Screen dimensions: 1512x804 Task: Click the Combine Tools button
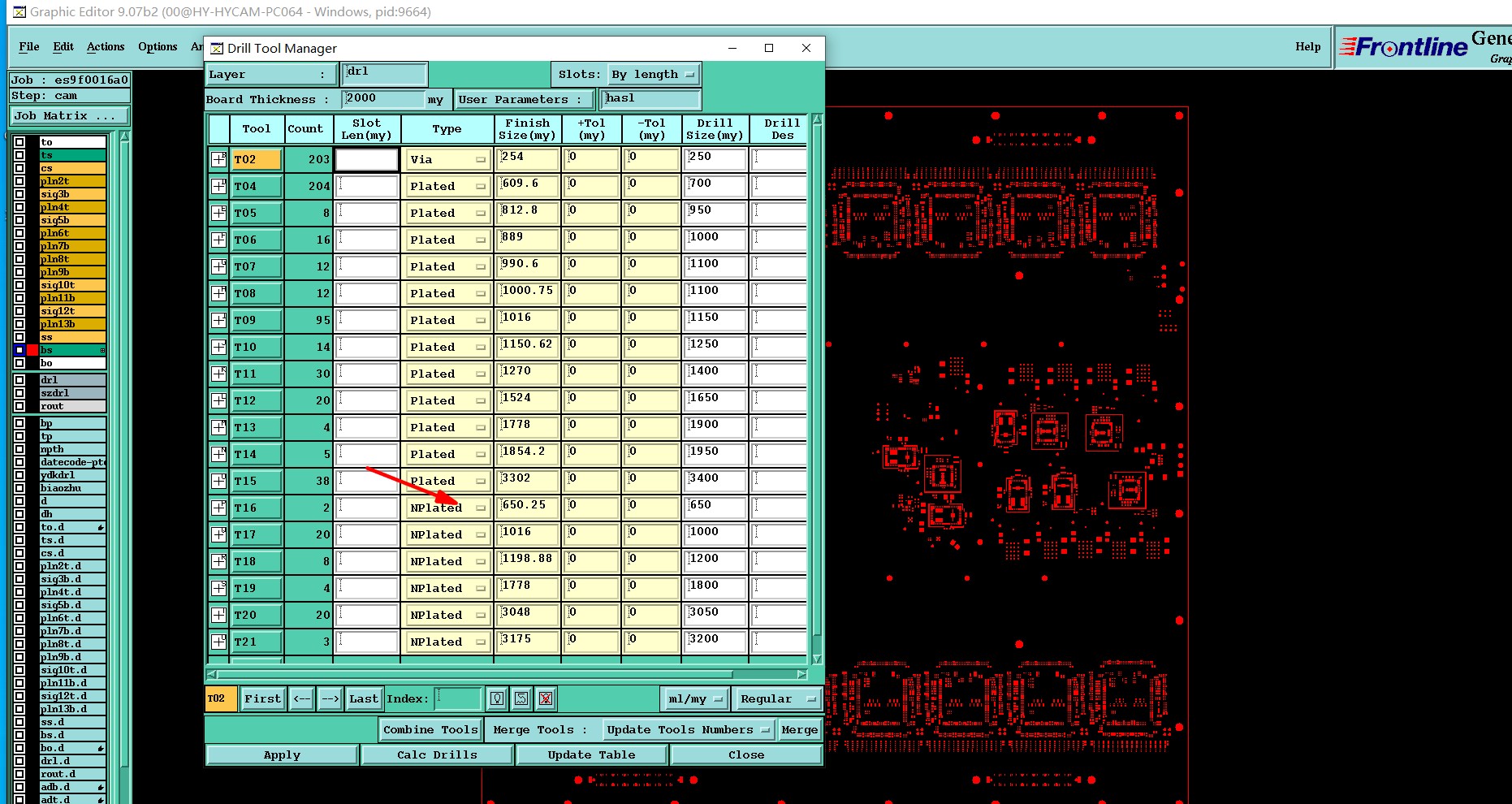click(x=430, y=729)
